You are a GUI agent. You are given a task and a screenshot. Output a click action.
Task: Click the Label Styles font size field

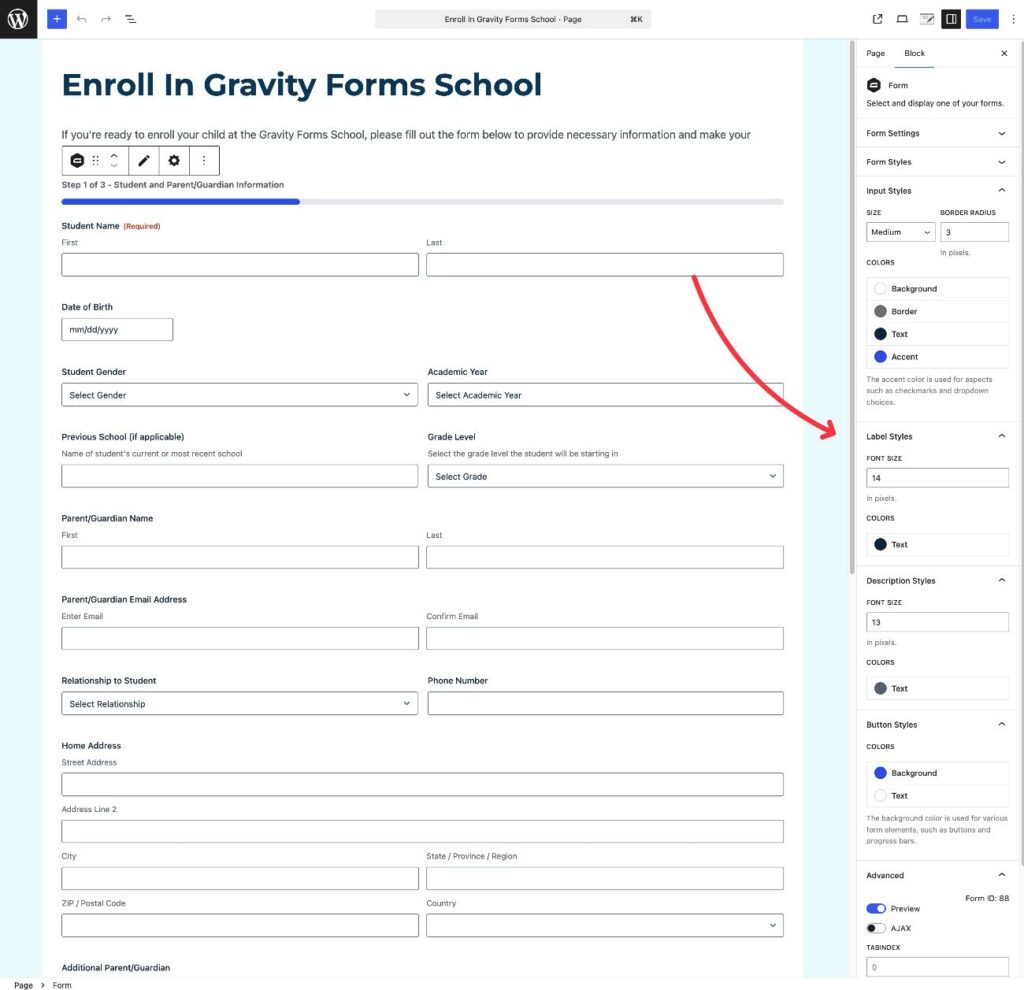pos(937,477)
